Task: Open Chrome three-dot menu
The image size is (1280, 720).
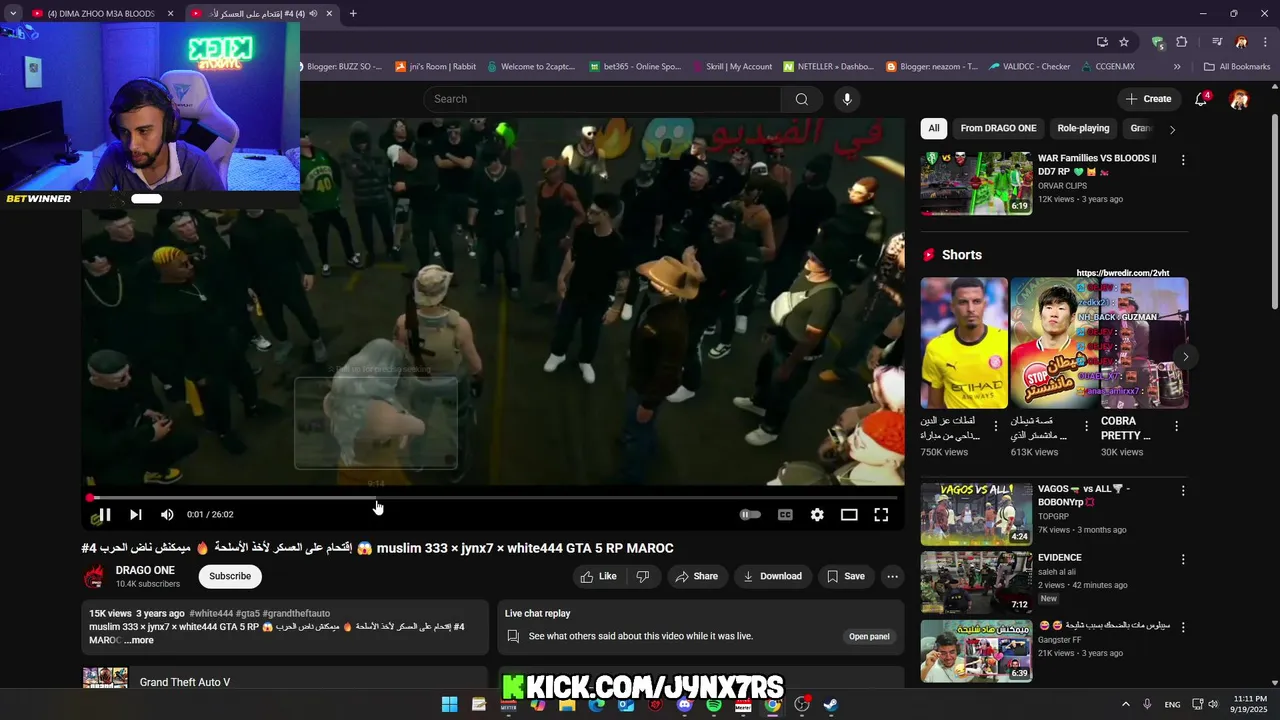Action: click(x=1265, y=42)
